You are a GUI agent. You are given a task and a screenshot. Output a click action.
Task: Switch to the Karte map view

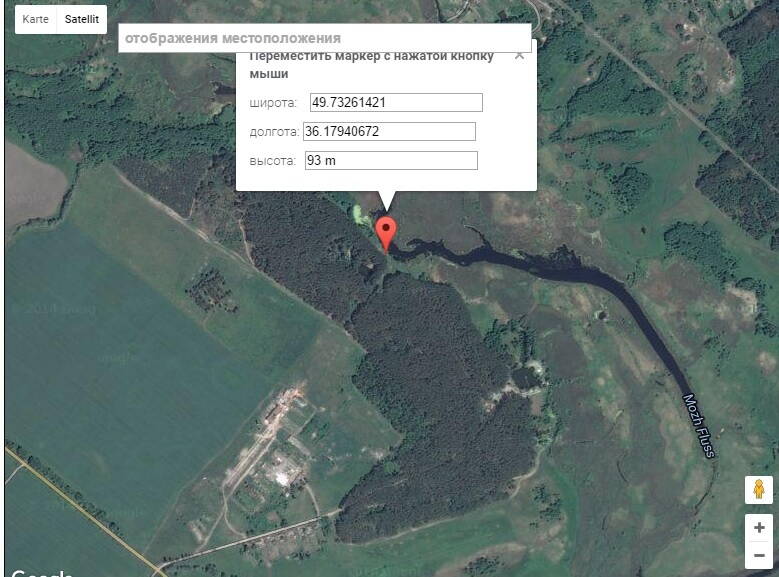[36, 19]
